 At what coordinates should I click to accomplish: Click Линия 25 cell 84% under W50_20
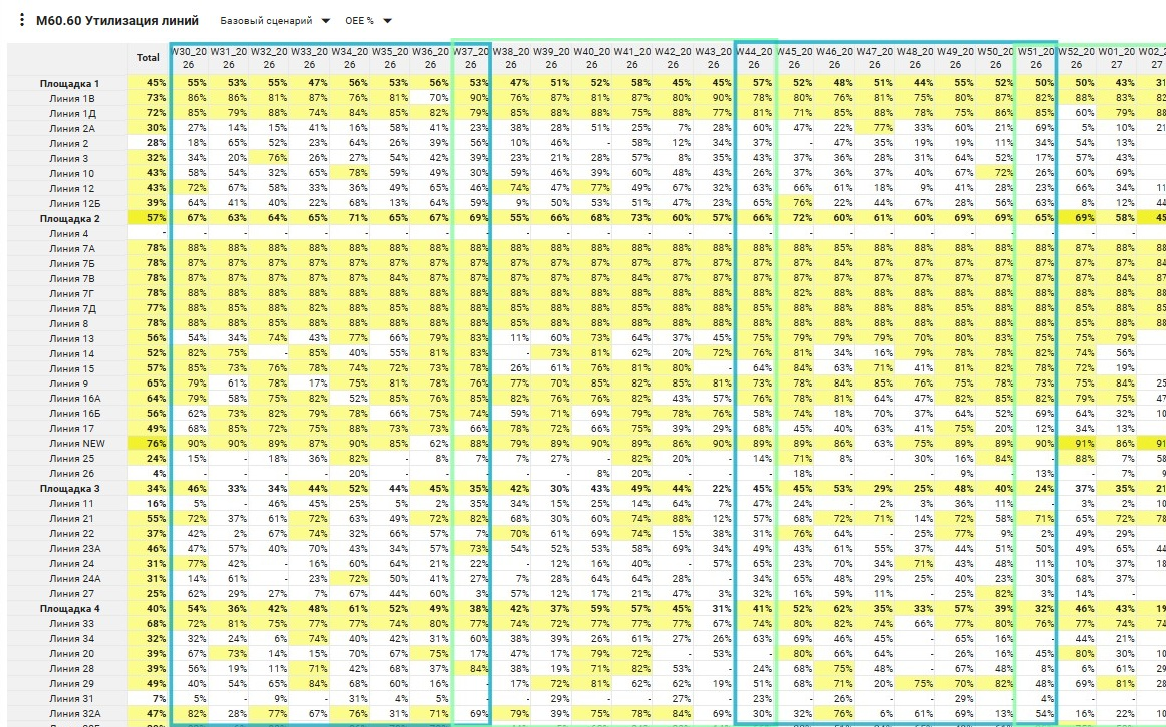tap(996, 459)
